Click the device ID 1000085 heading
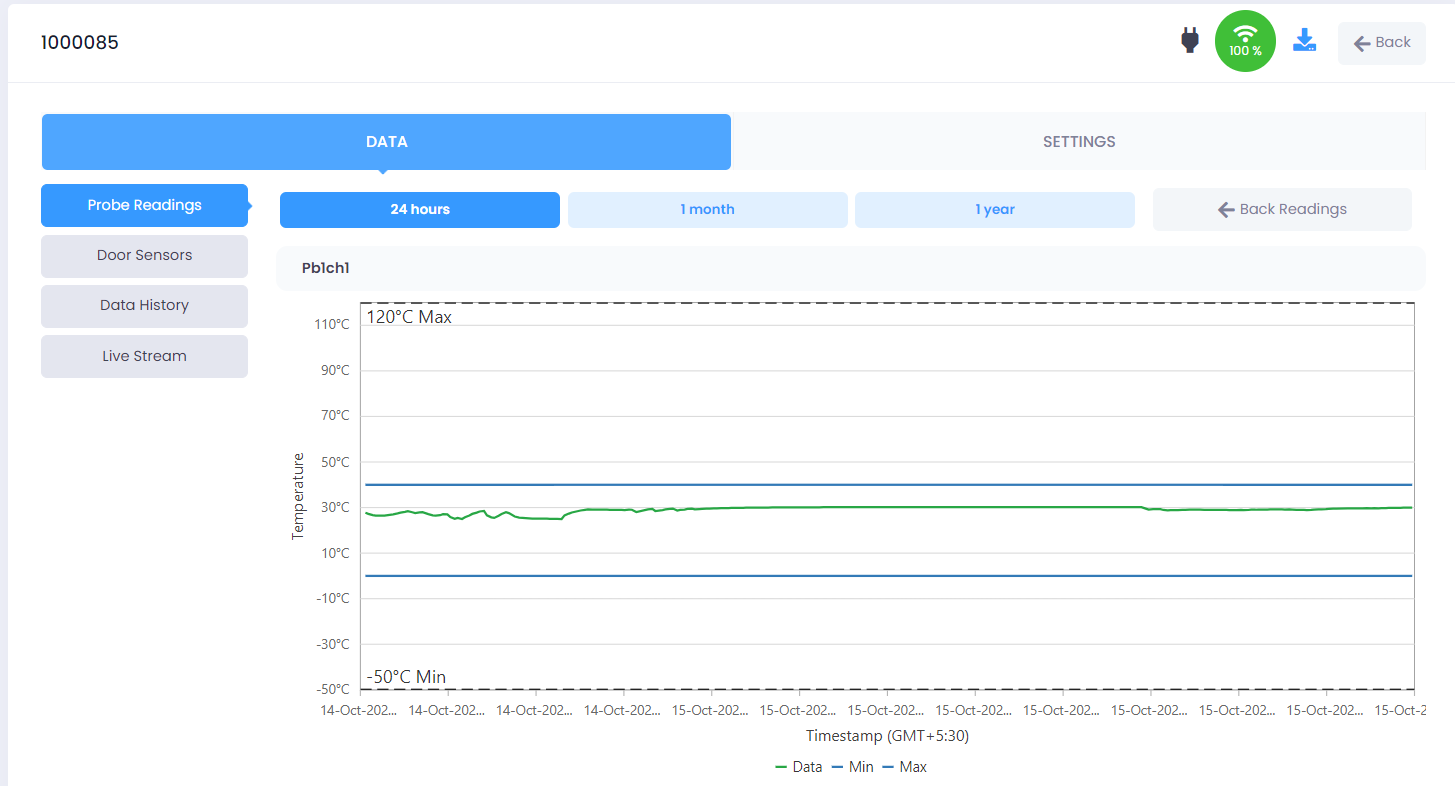1455x786 pixels. 80,43
